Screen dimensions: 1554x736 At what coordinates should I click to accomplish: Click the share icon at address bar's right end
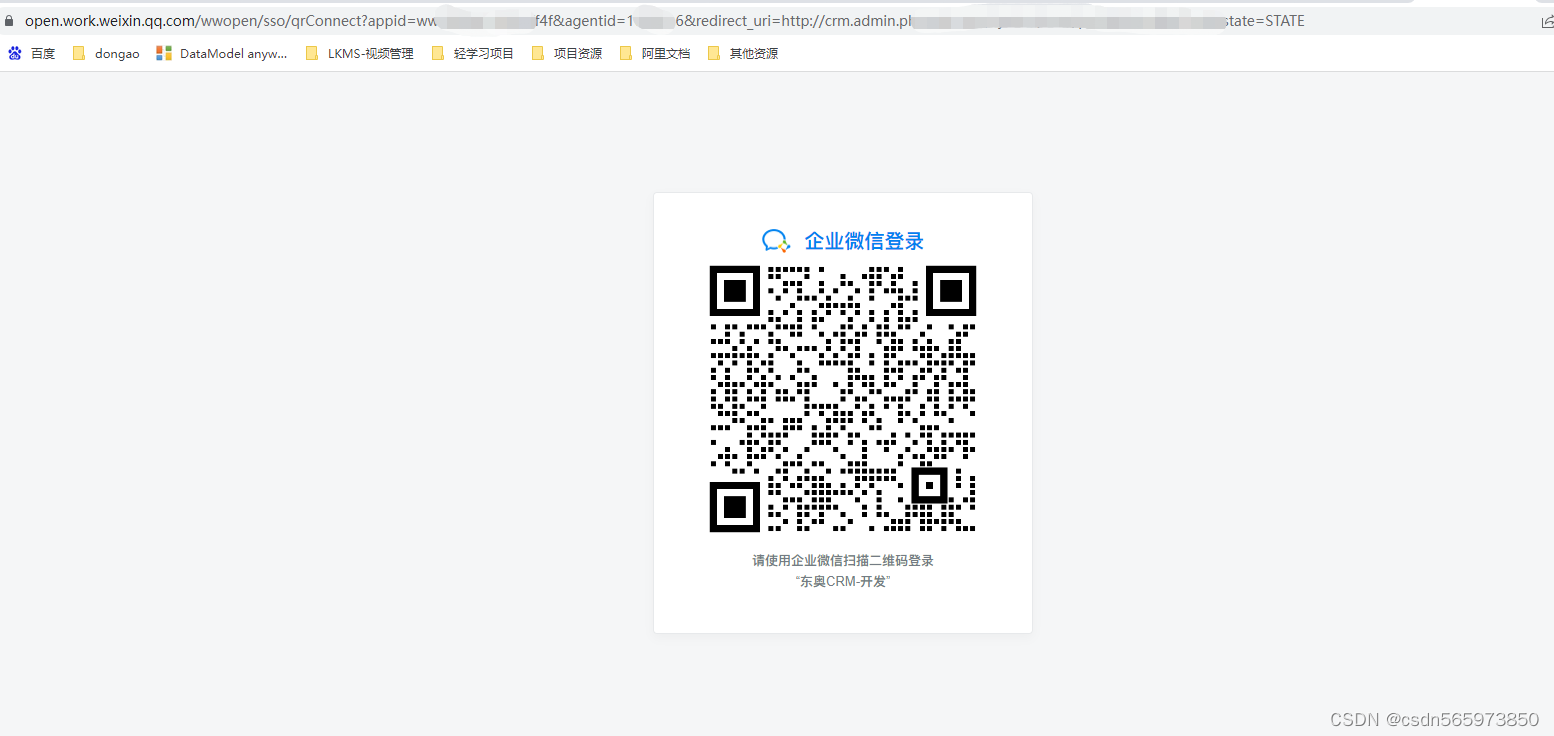1545,20
